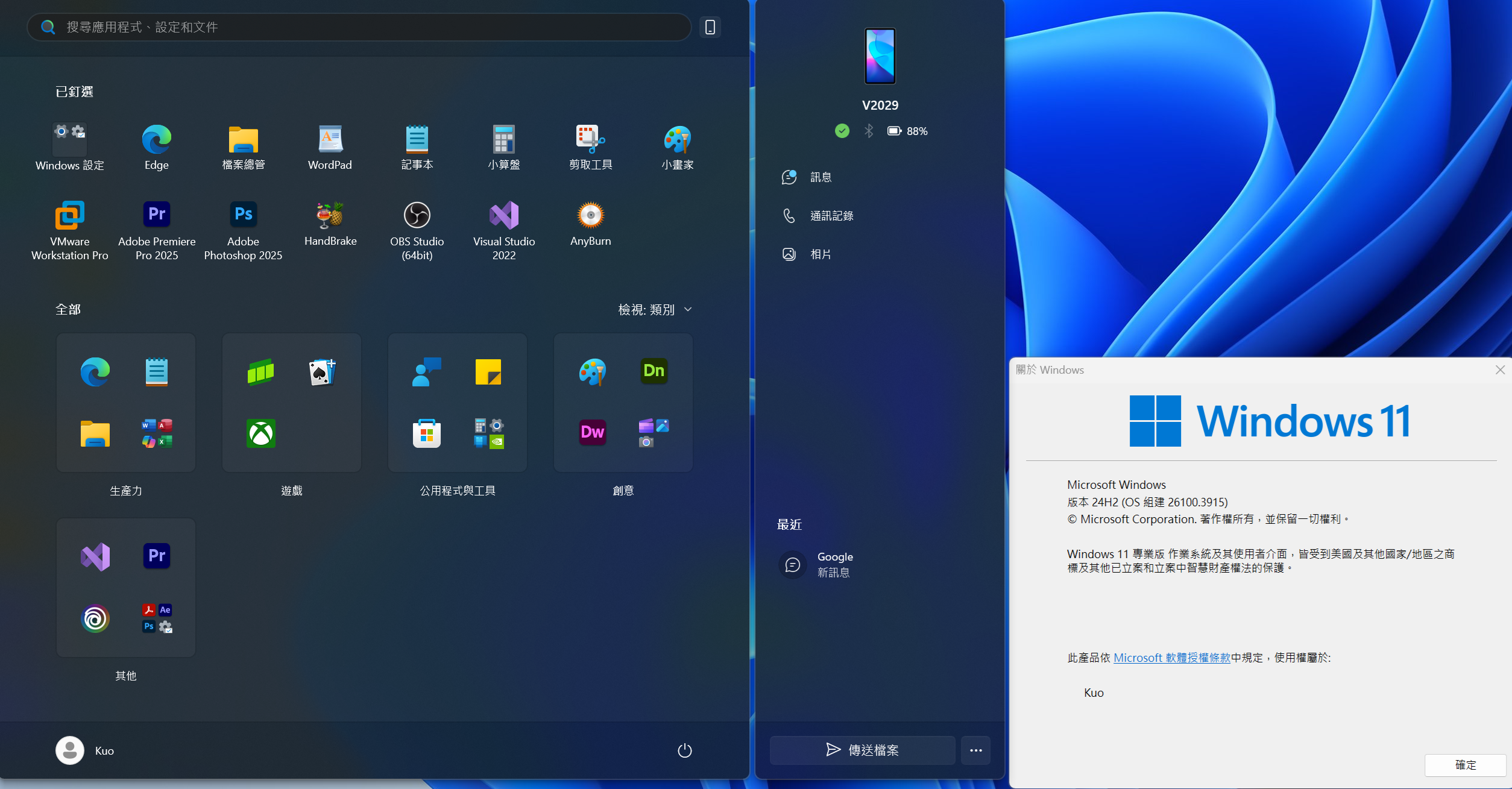
Task: Open the Kuo user account menu
Action: point(85,750)
